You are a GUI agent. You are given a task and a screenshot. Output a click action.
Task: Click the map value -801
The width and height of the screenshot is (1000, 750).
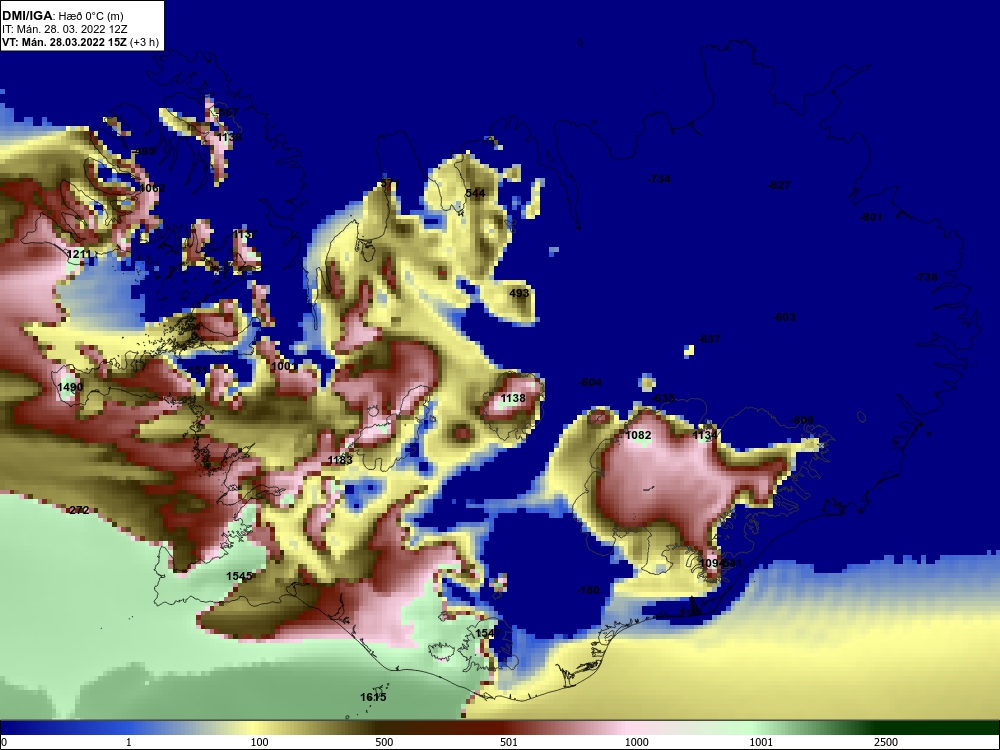pyautogui.click(x=871, y=217)
